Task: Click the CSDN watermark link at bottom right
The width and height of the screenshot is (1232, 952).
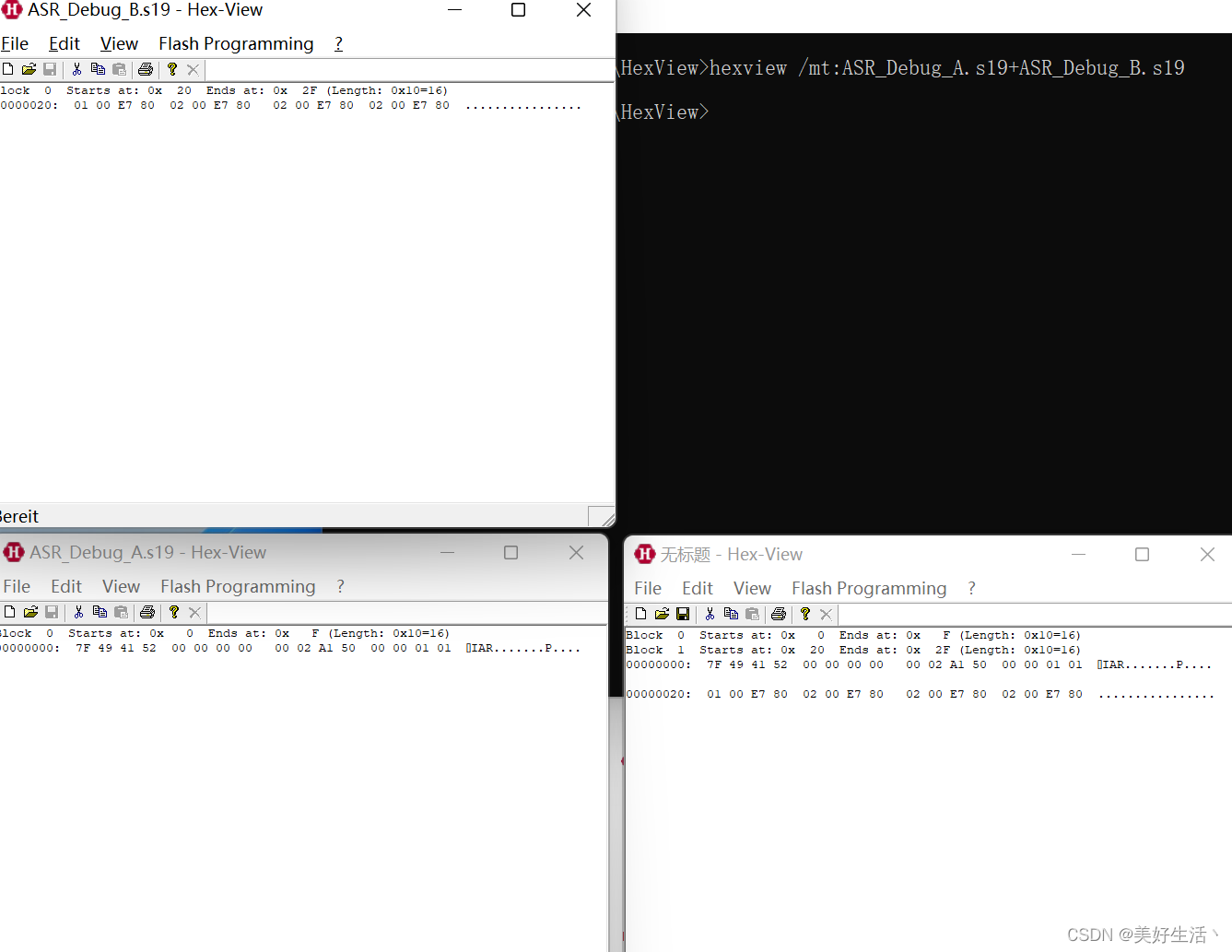Action: (1143, 934)
